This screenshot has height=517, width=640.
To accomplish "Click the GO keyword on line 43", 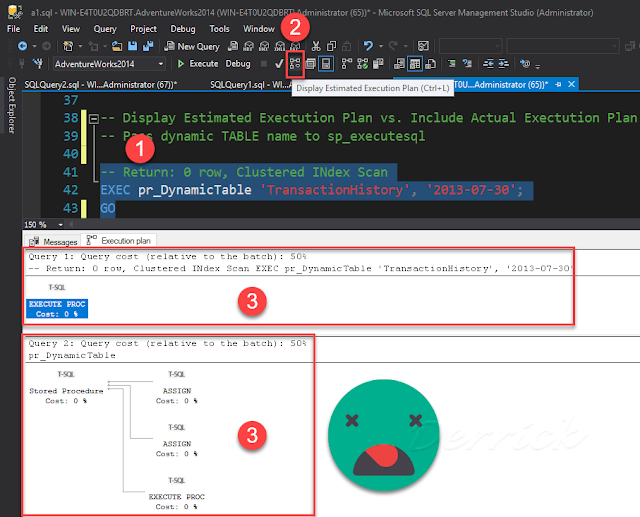I will tap(108, 208).
